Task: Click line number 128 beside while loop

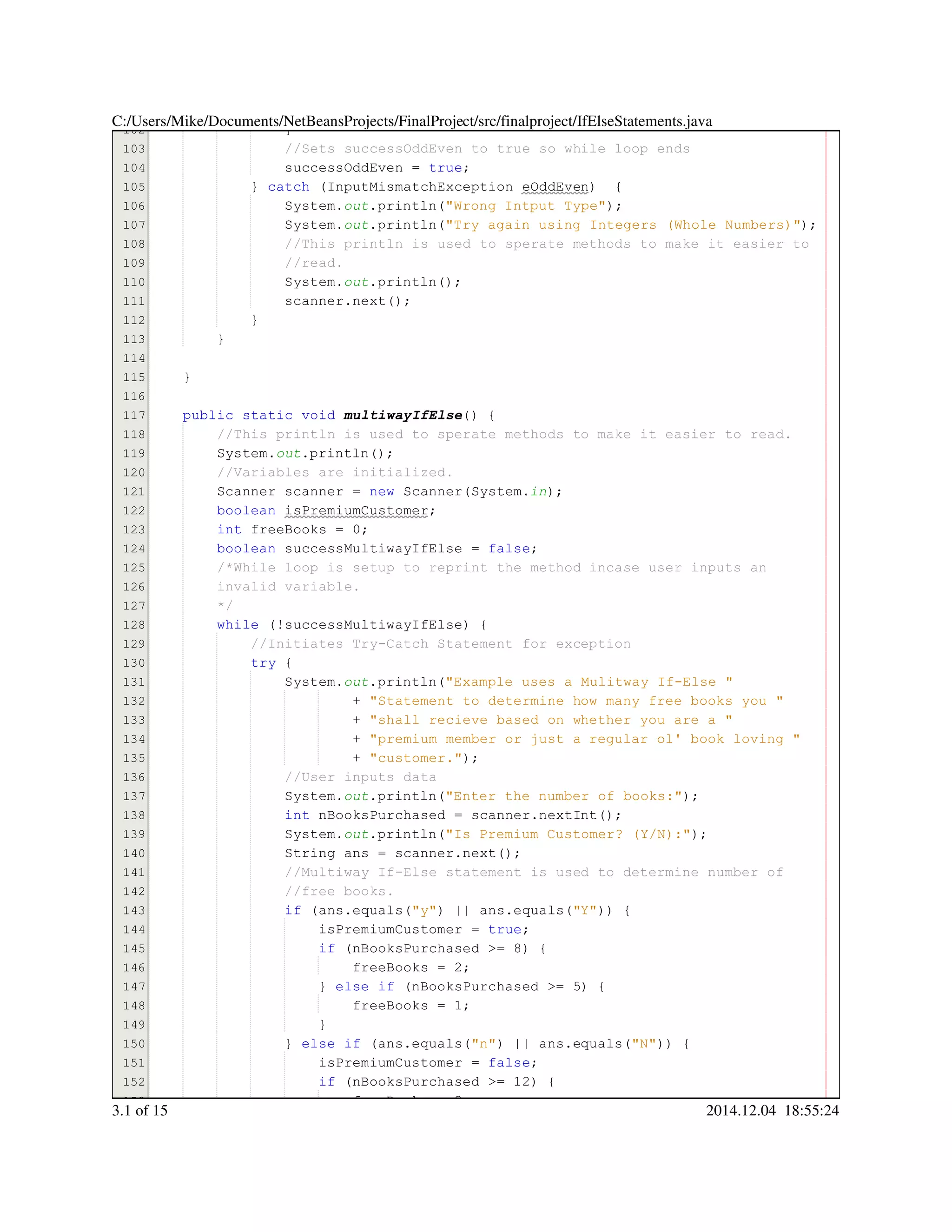Action: 134,625
